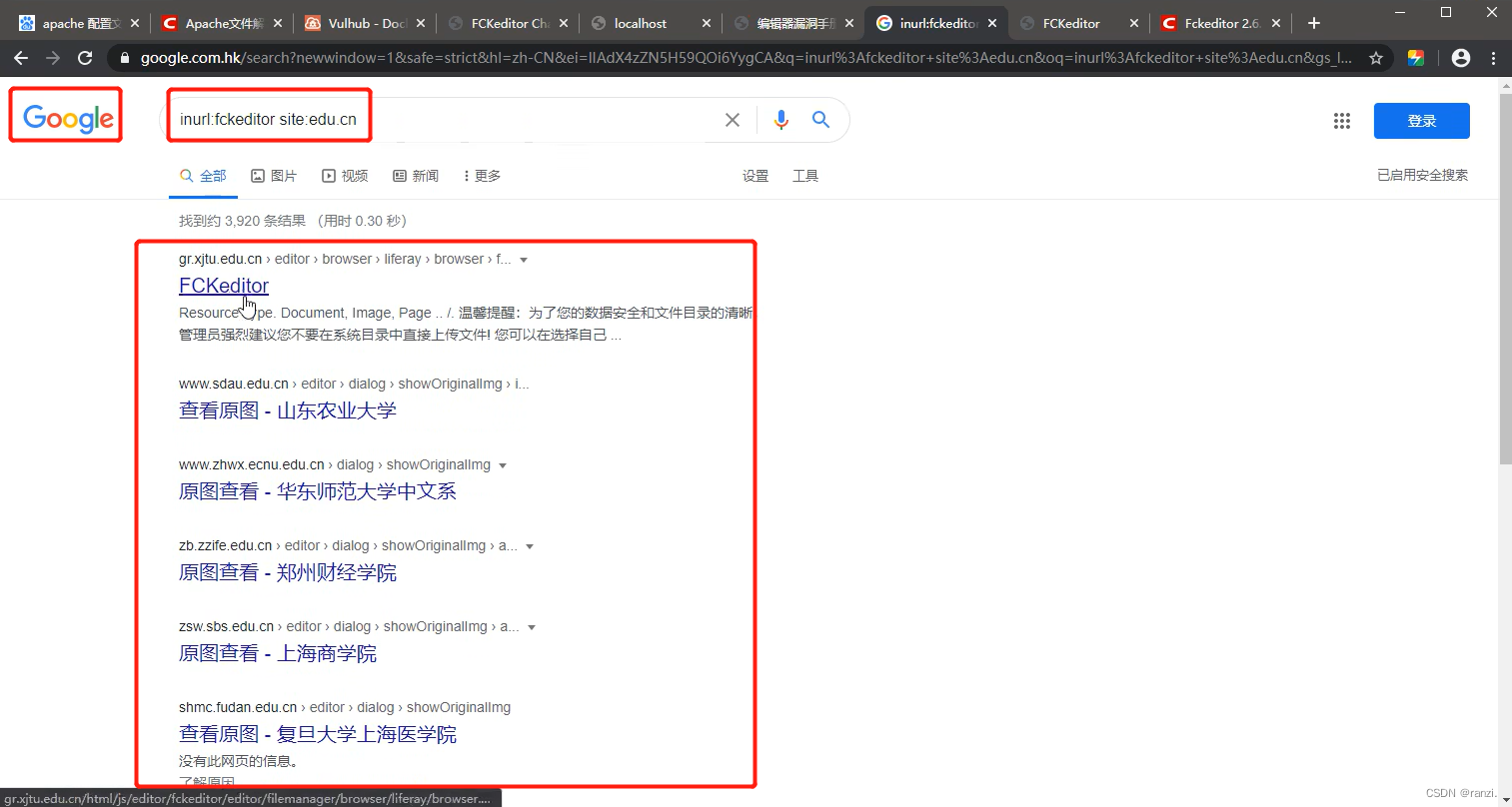Open the Chrome profile avatar menu

tap(1460, 58)
